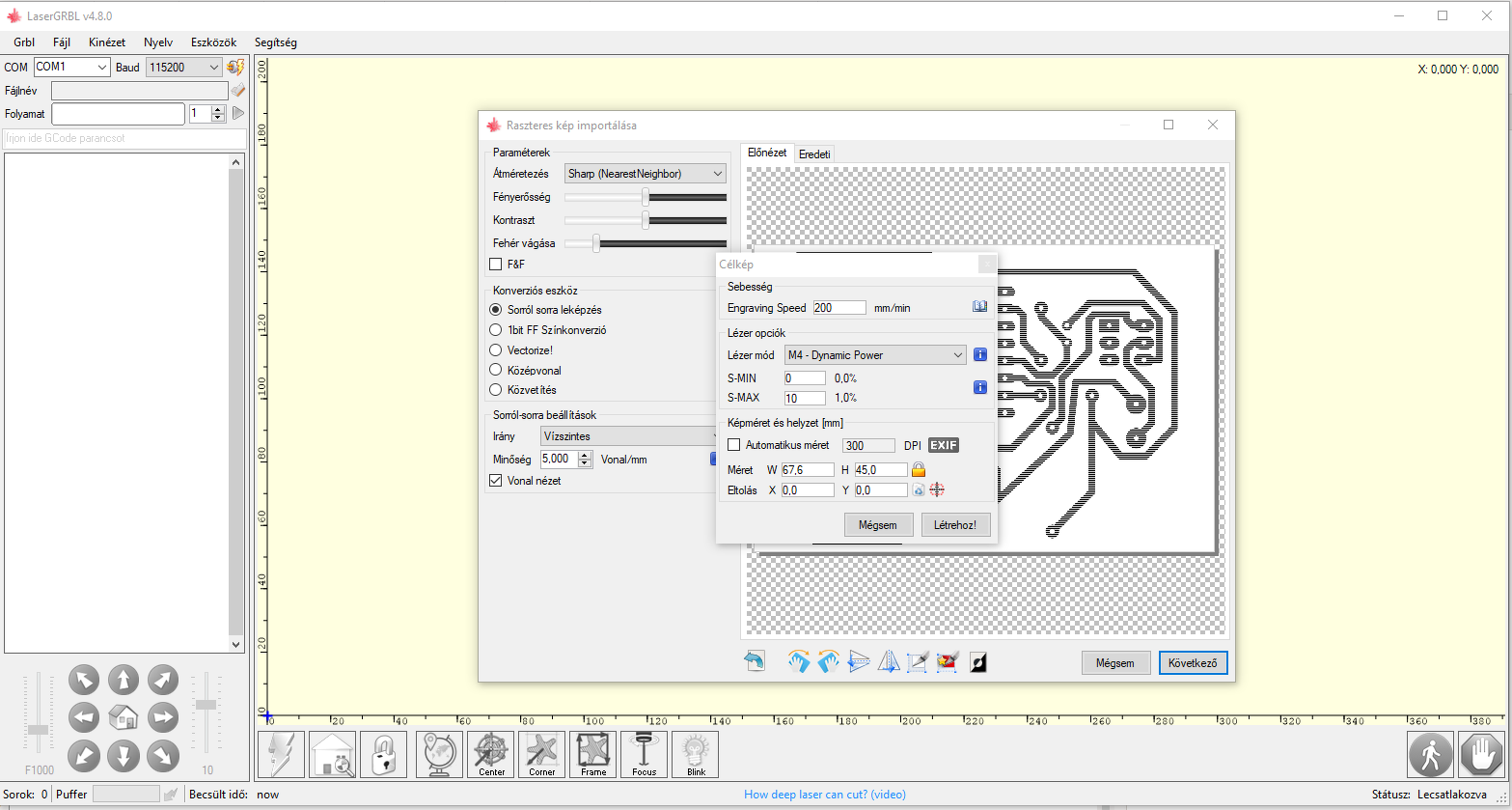The height and width of the screenshot is (810, 1512).
Task: Open the Eszközök menu
Action: click(x=214, y=42)
